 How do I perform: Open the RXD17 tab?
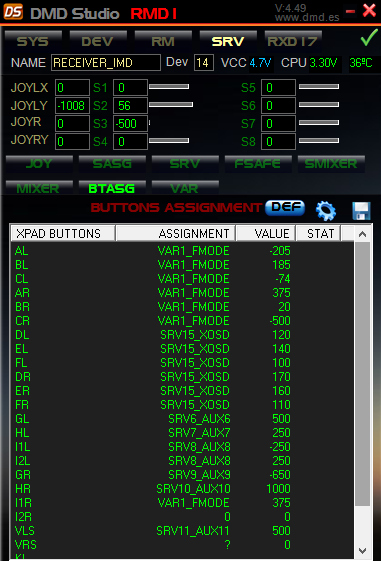pyautogui.click(x=293, y=40)
